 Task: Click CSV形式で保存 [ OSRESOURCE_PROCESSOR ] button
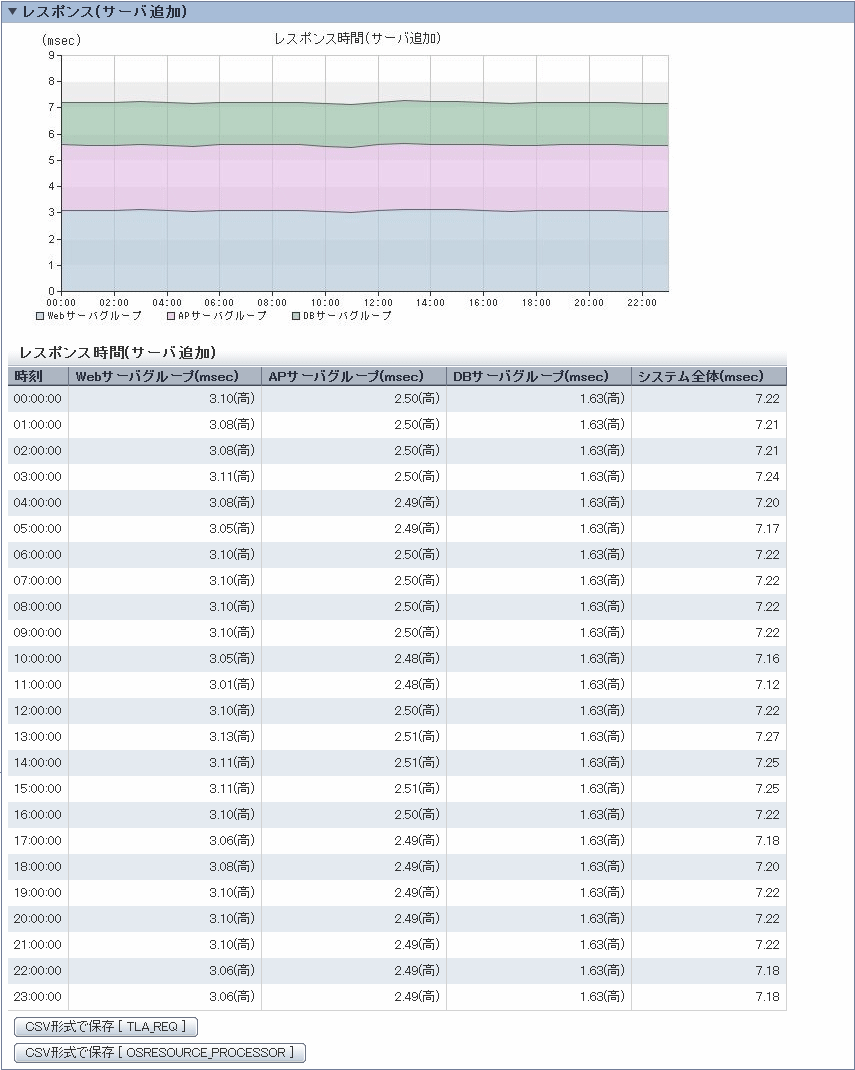160,1052
